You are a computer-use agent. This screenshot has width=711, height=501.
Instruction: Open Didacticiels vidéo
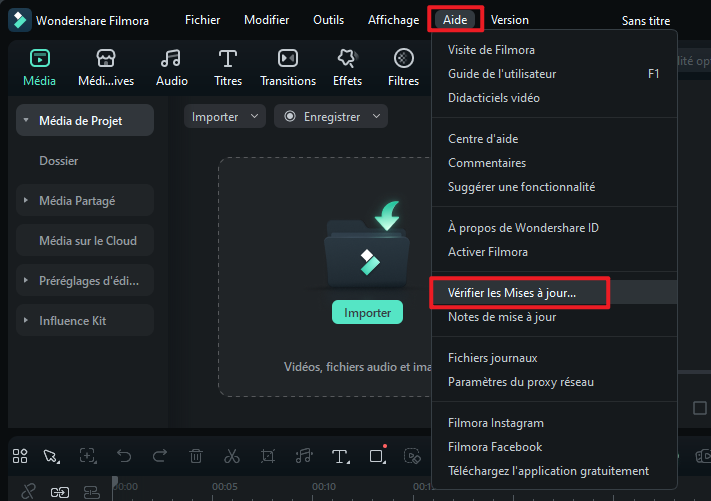click(554, 98)
